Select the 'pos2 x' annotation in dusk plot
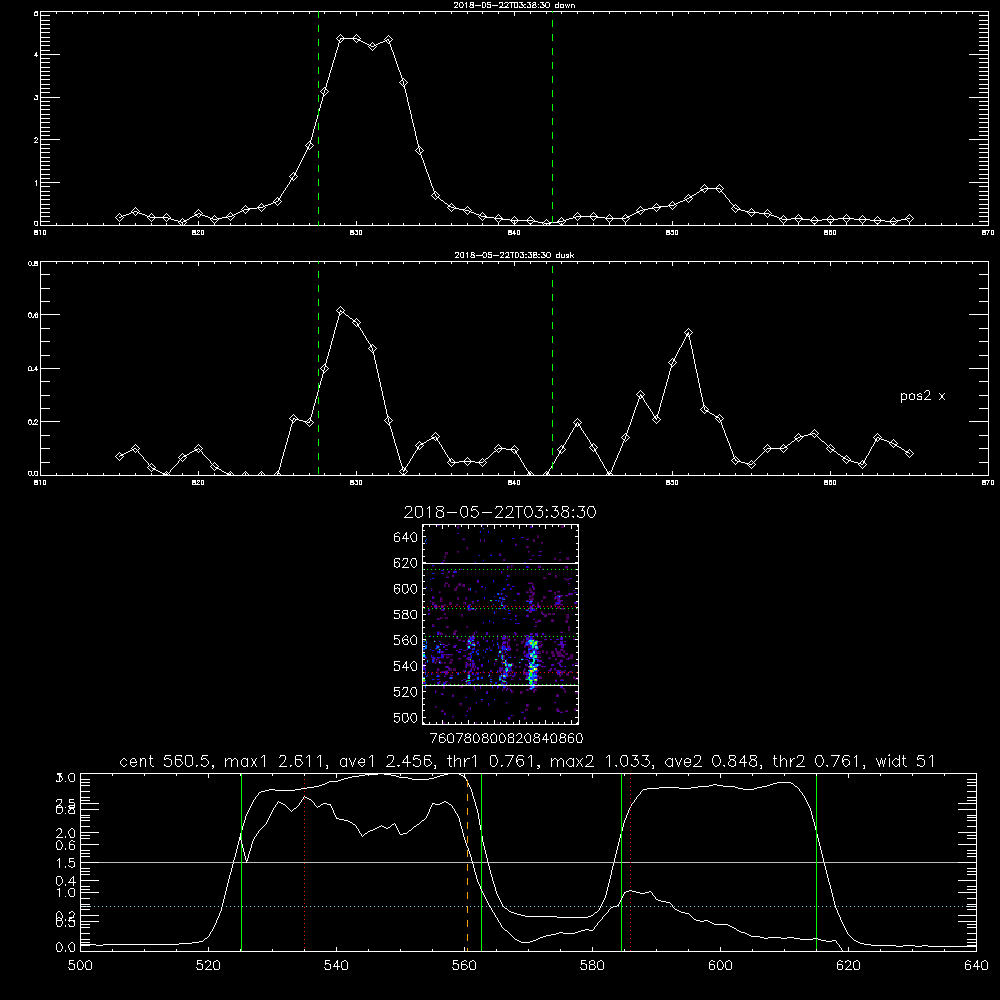This screenshot has height=1000, width=1000. [922, 396]
